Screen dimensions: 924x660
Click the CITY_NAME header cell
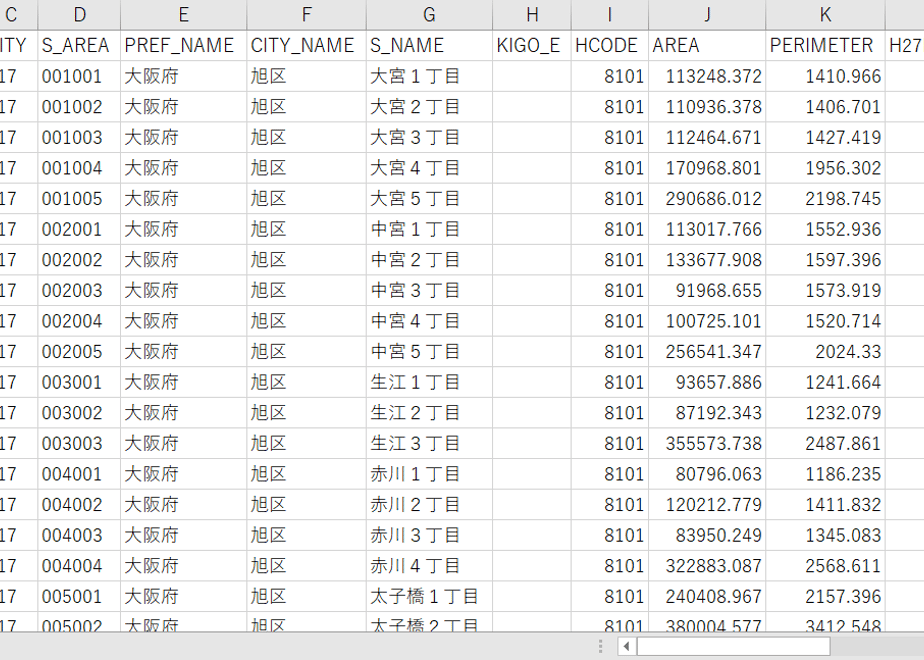(x=306, y=45)
